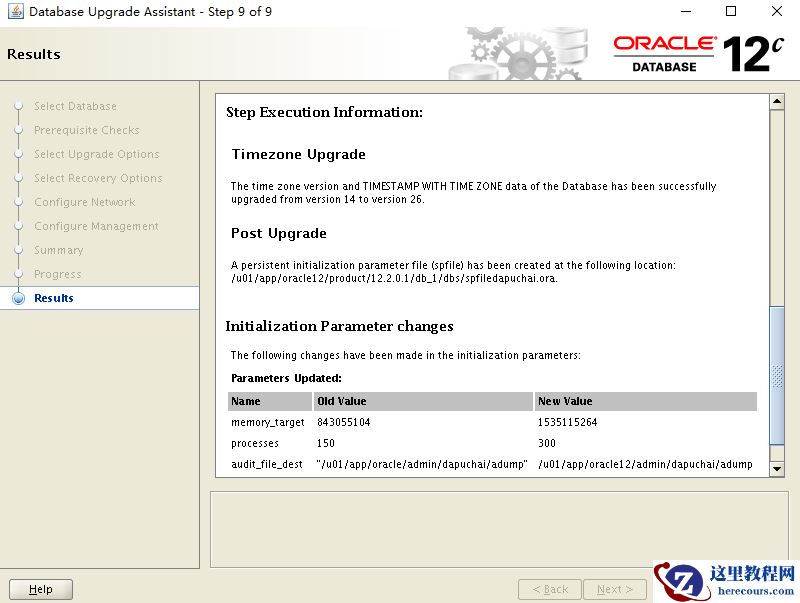Click the New Value column header
The width and height of the screenshot is (800, 603).
click(645, 401)
